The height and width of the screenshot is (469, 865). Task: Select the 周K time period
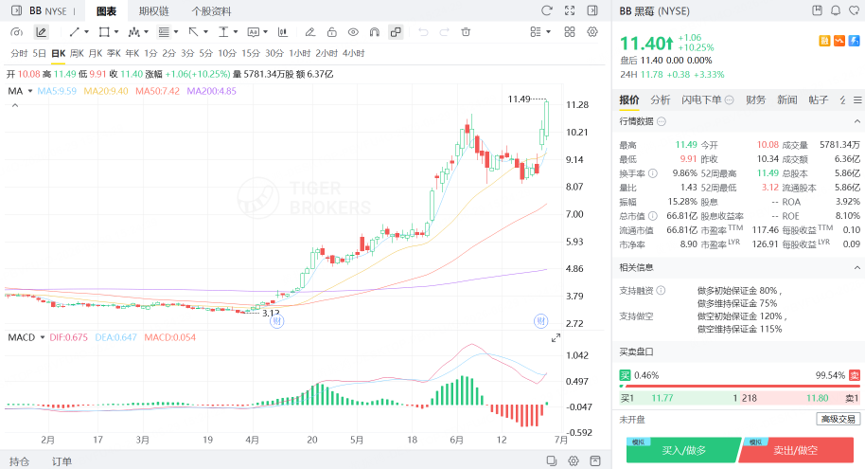point(77,53)
